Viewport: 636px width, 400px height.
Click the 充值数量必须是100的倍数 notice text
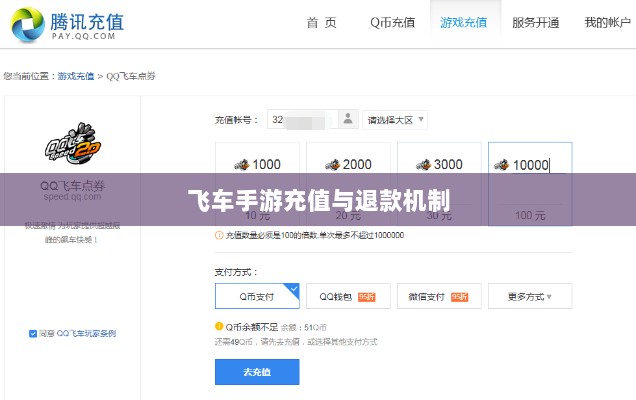[315, 235]
